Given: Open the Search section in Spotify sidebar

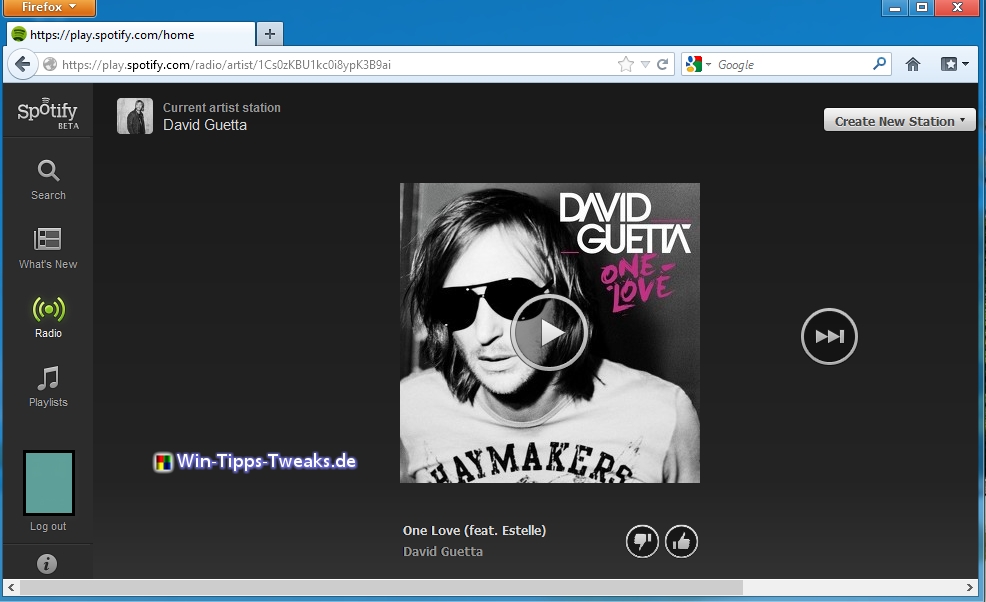Looking at the screenshot, I should tap(48, 179).
